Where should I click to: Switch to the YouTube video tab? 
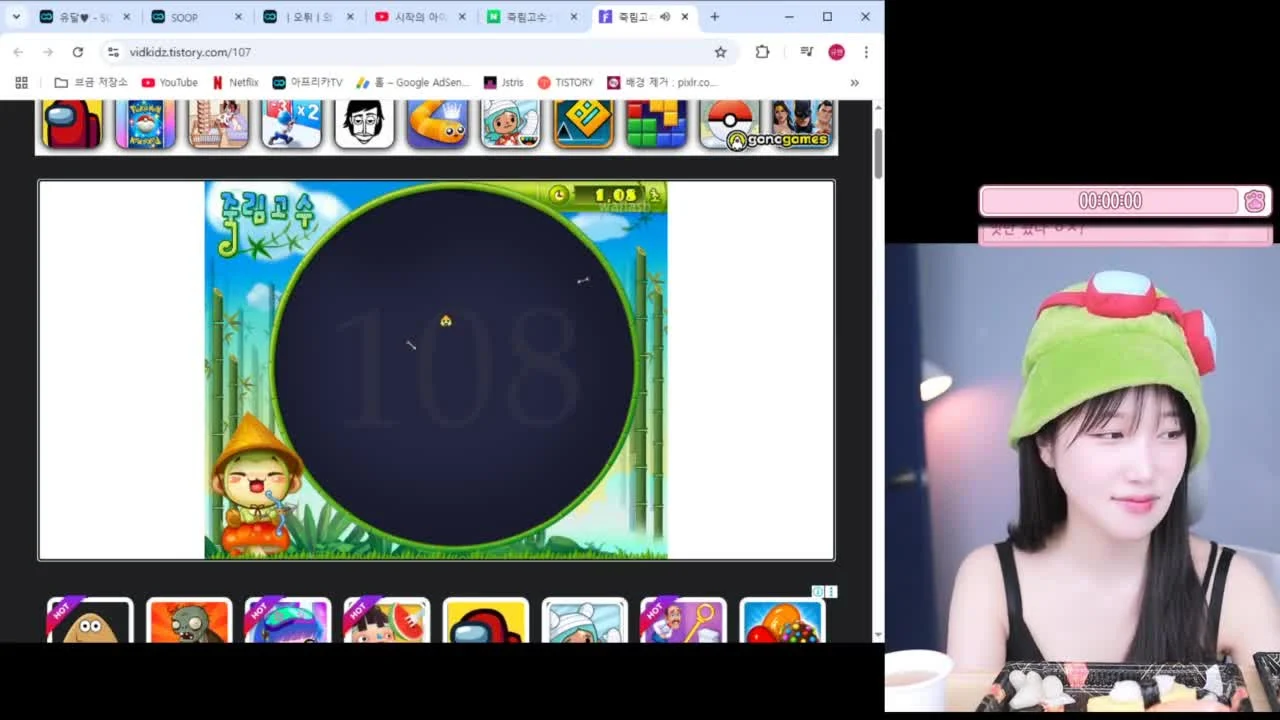click(420, 17)
